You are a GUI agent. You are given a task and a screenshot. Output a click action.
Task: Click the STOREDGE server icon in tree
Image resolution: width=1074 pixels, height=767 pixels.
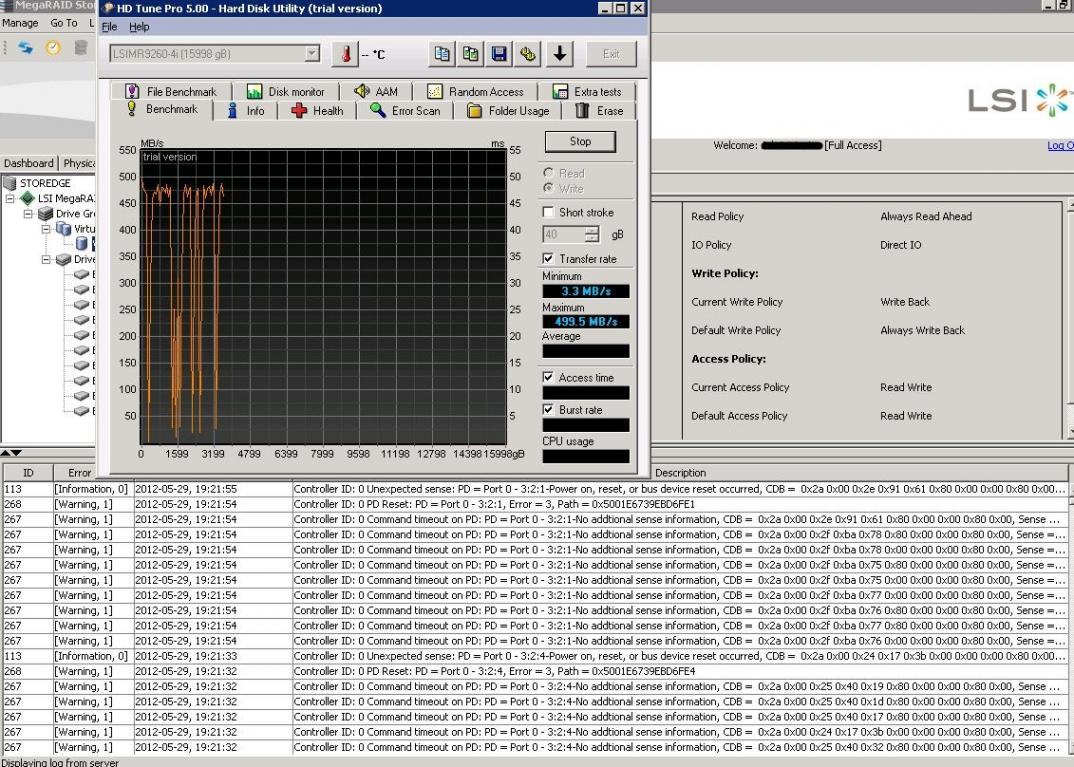pyautogui.click(x=10, y=183)
